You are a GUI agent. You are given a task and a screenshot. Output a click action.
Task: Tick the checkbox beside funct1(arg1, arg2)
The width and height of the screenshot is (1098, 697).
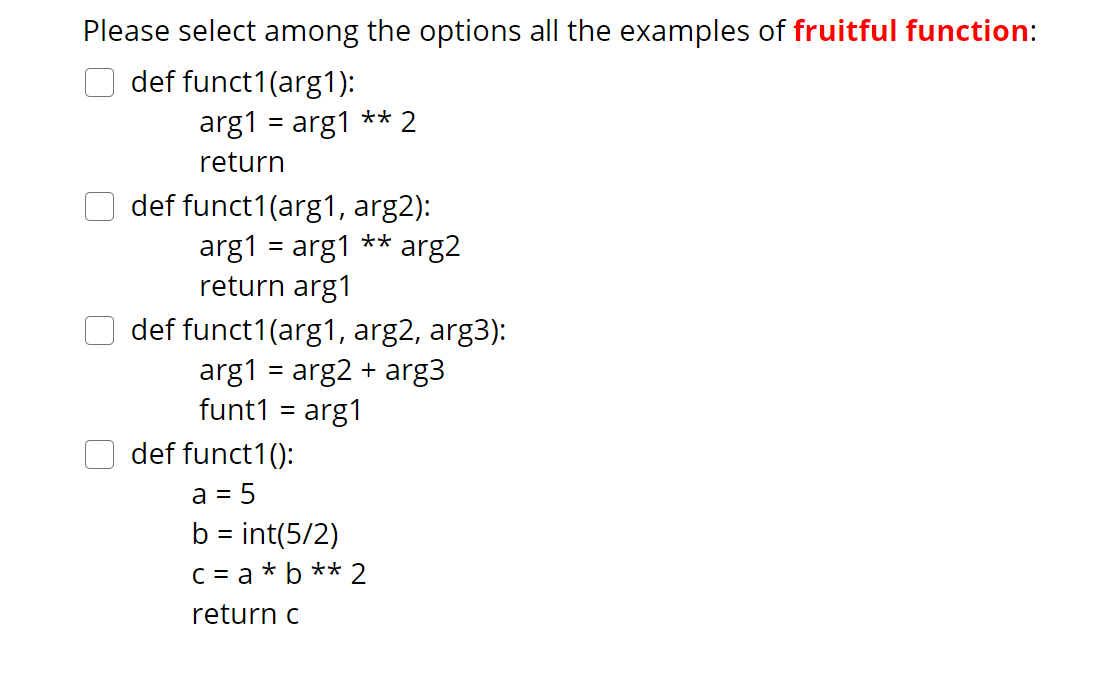[x=98, y=207]
